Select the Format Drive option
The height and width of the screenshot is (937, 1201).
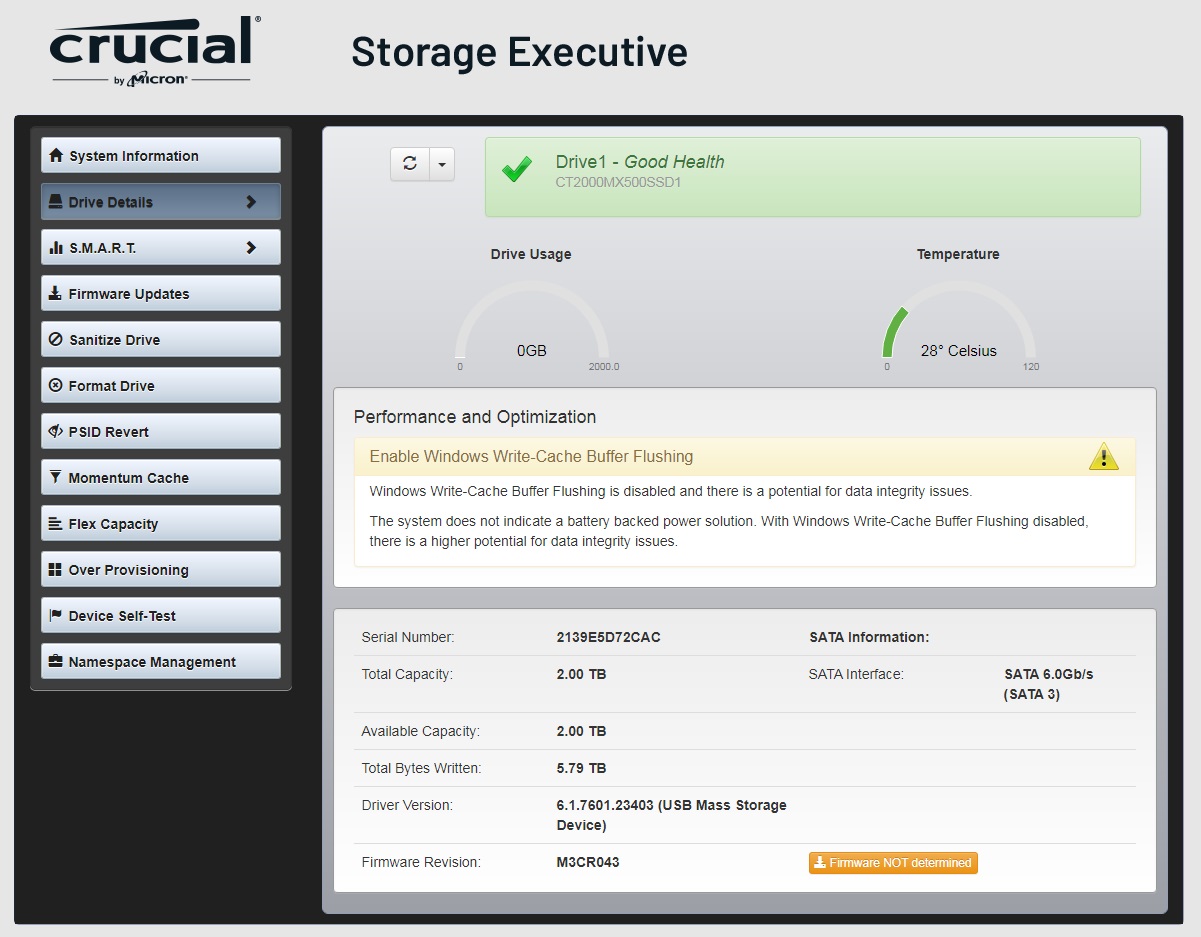tap(161, 386)
